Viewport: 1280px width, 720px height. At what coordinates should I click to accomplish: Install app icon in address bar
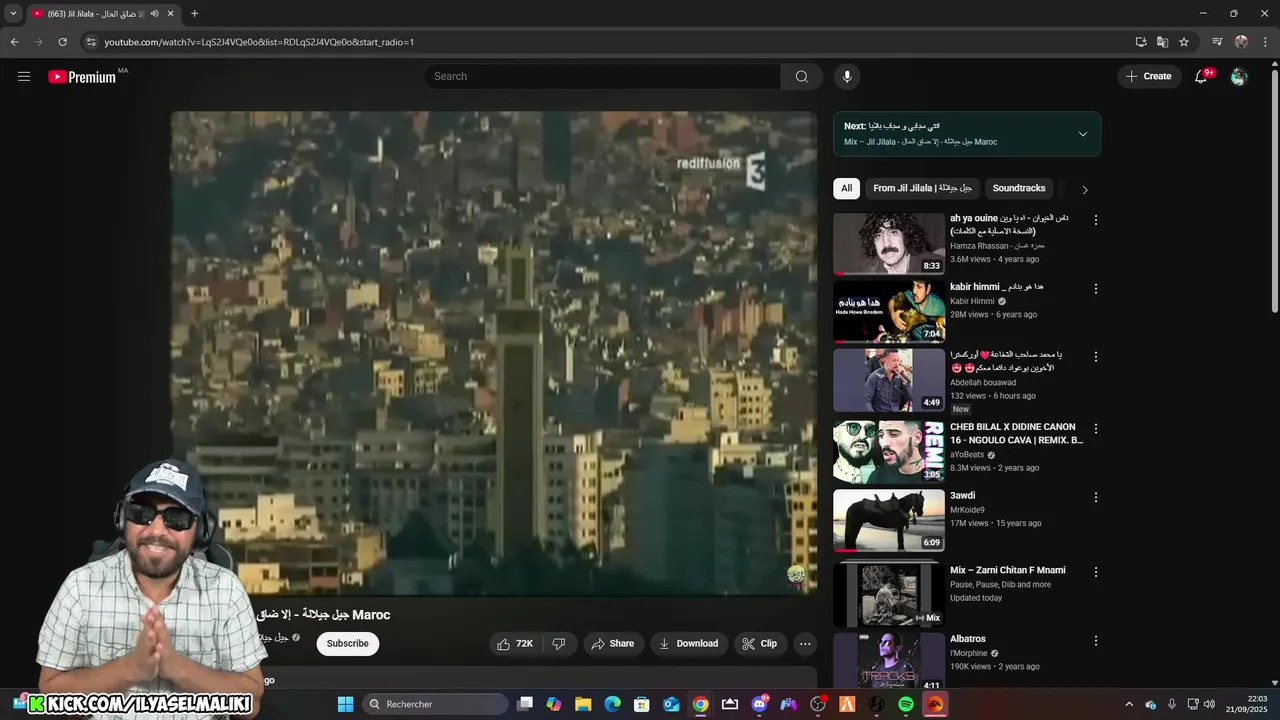coord(1141,42)
